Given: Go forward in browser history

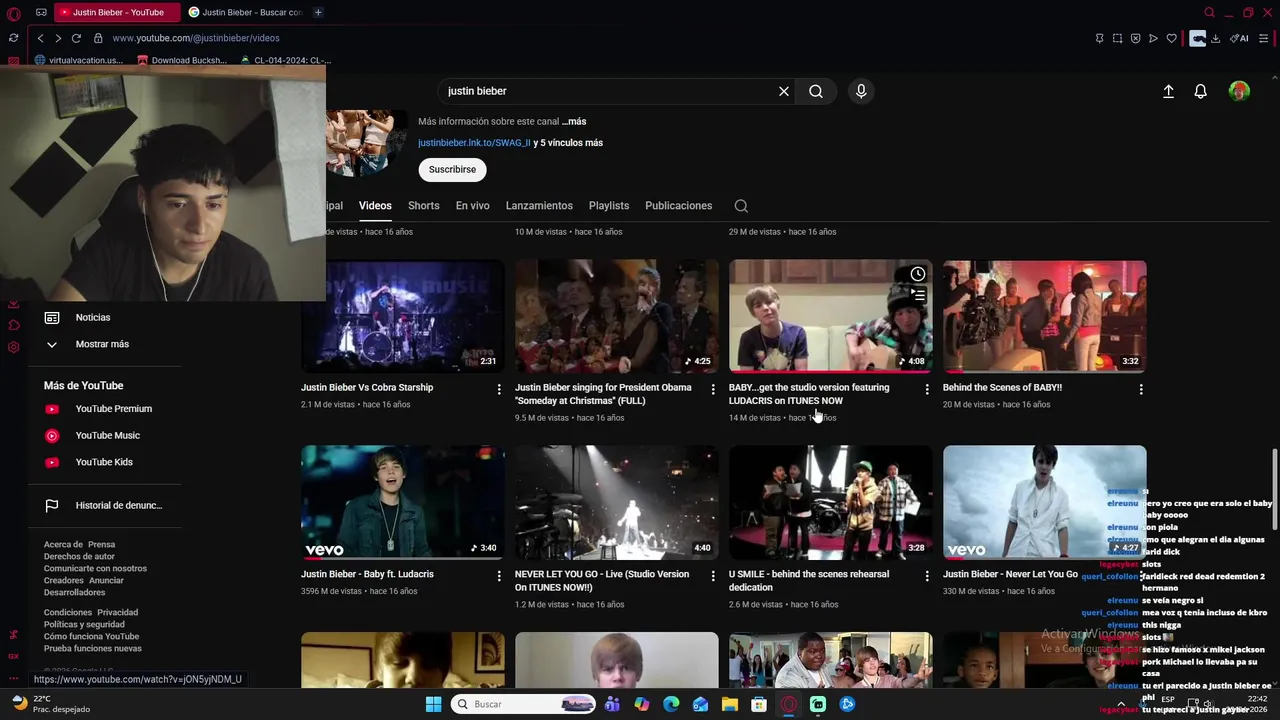Looking at the screenshot, I should click(x=57, y=38).
